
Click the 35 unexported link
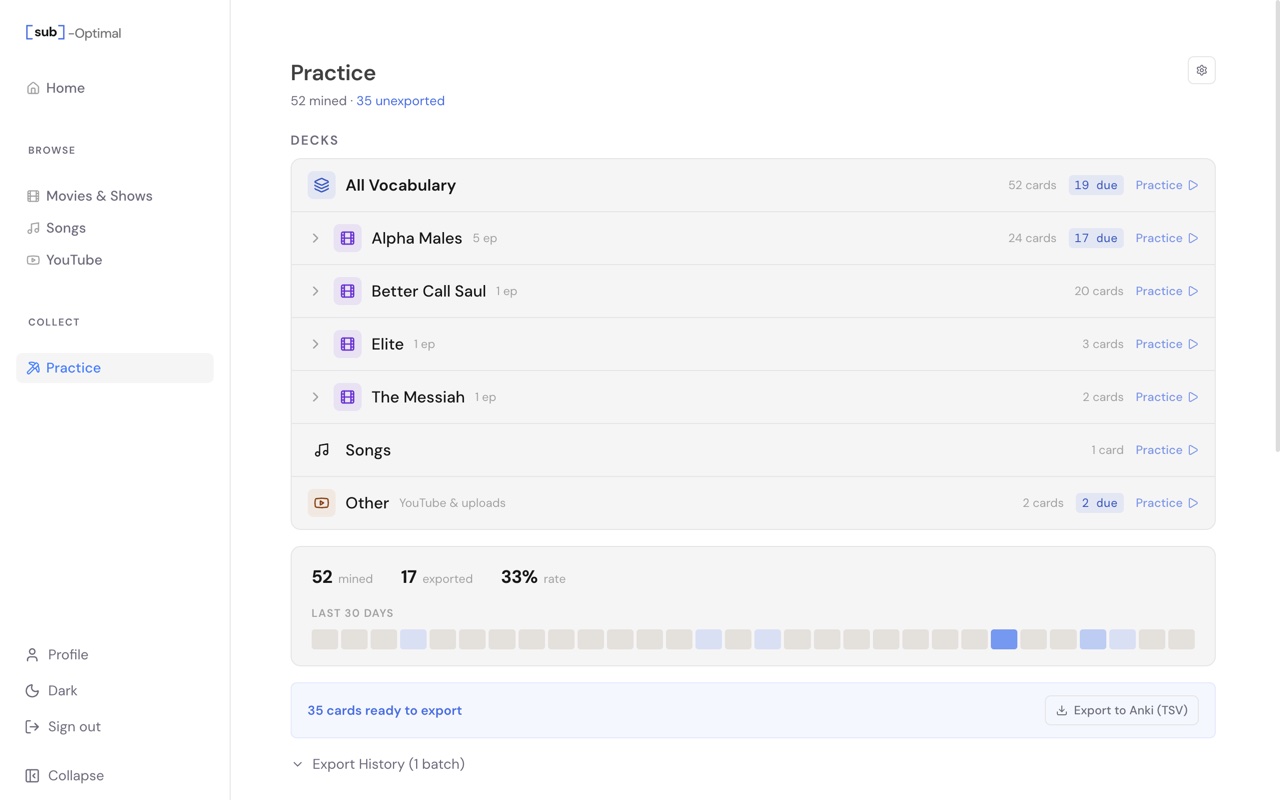click(400, 101)
